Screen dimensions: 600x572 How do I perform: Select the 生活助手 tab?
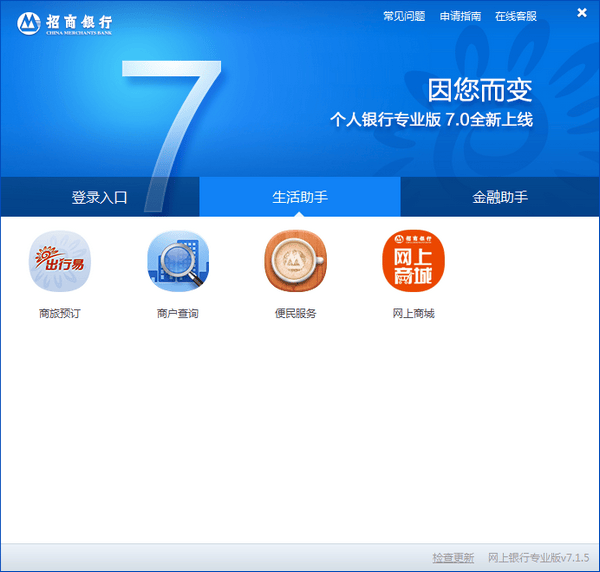(x=300, y=197)
